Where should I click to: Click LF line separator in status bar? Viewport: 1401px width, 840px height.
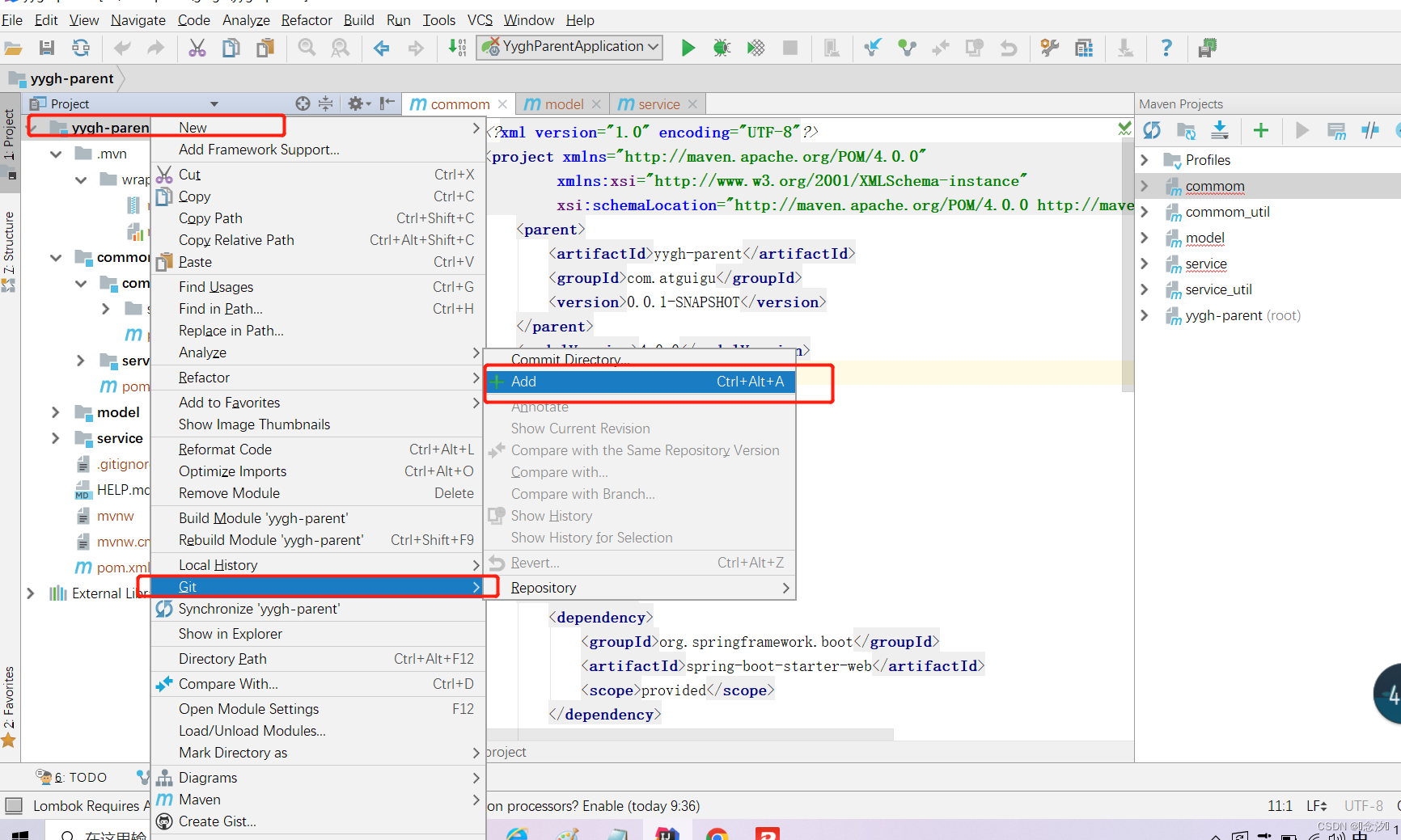click(x=1316, y=806)
